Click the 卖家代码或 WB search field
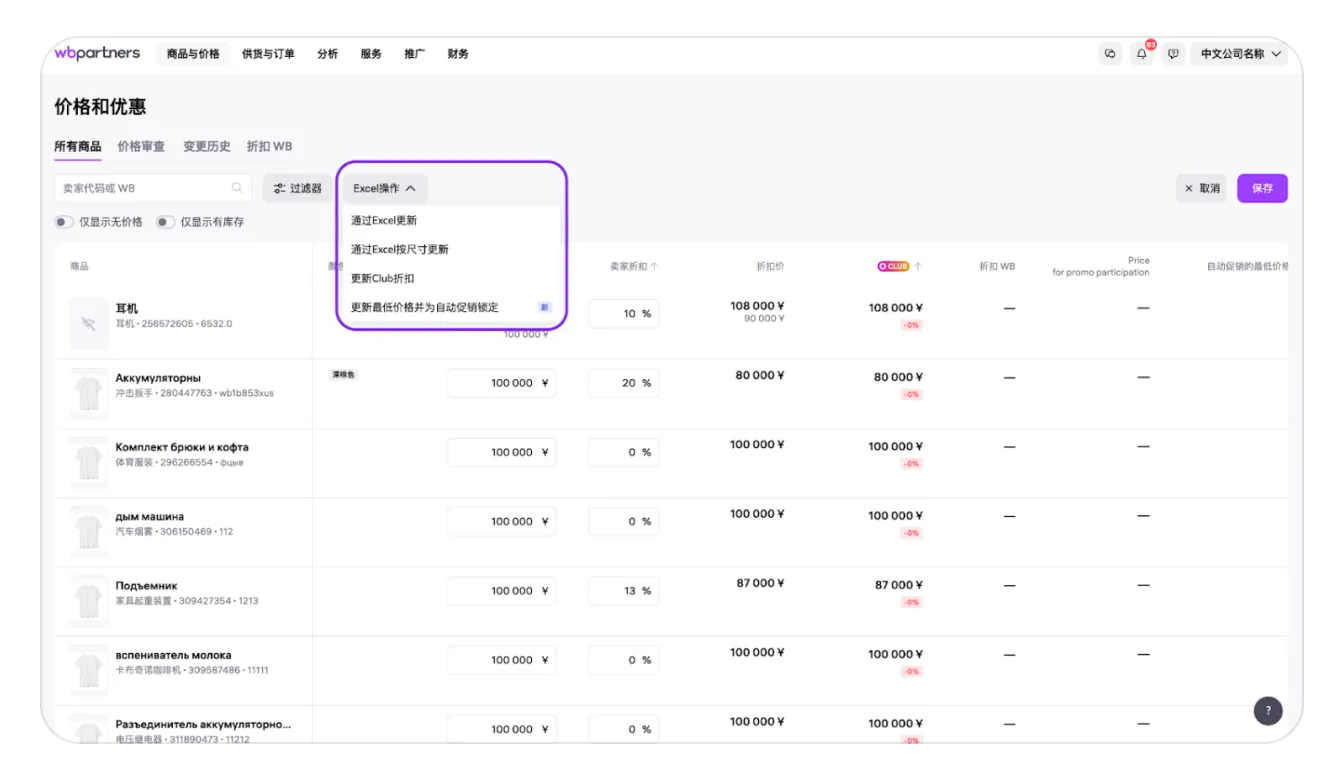The width and height of the screenshot is (1344, 780). click(140, 188)
